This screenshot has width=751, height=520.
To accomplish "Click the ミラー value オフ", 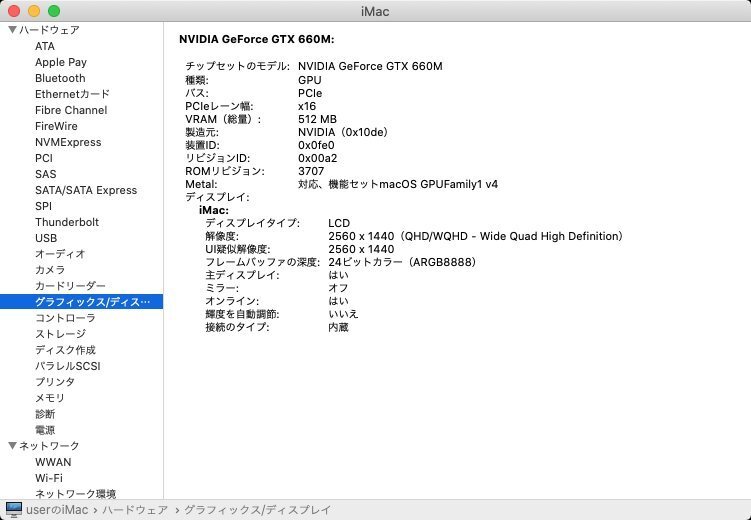I will [x=338, y=288].
